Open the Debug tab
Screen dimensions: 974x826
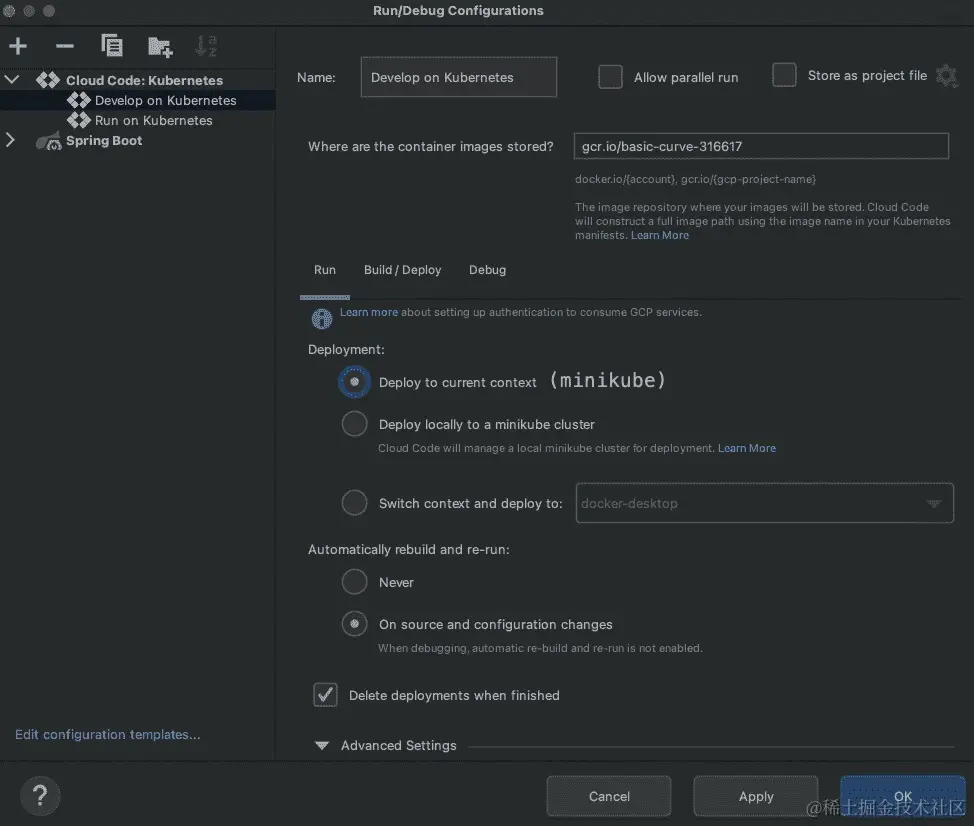[x=487, y=270]
